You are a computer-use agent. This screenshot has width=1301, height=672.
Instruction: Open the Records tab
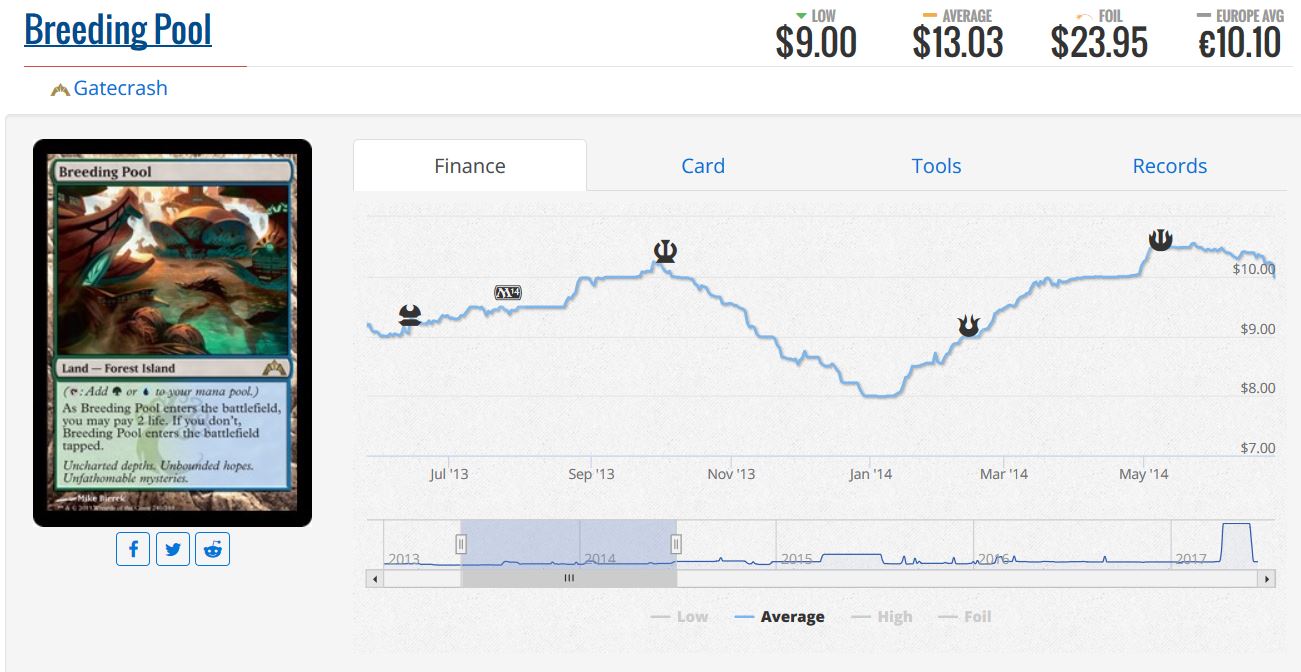1169,166
